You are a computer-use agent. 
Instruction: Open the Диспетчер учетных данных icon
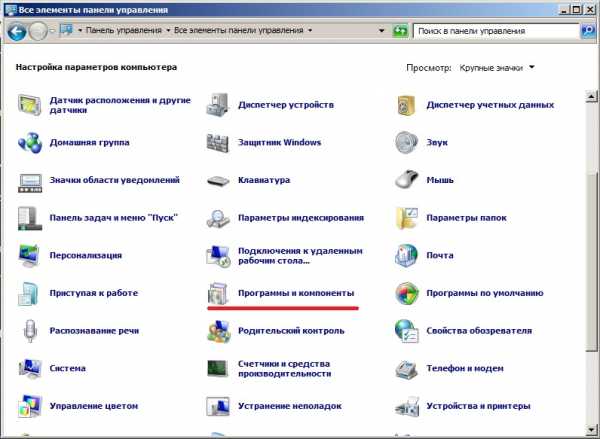[406, 104]
